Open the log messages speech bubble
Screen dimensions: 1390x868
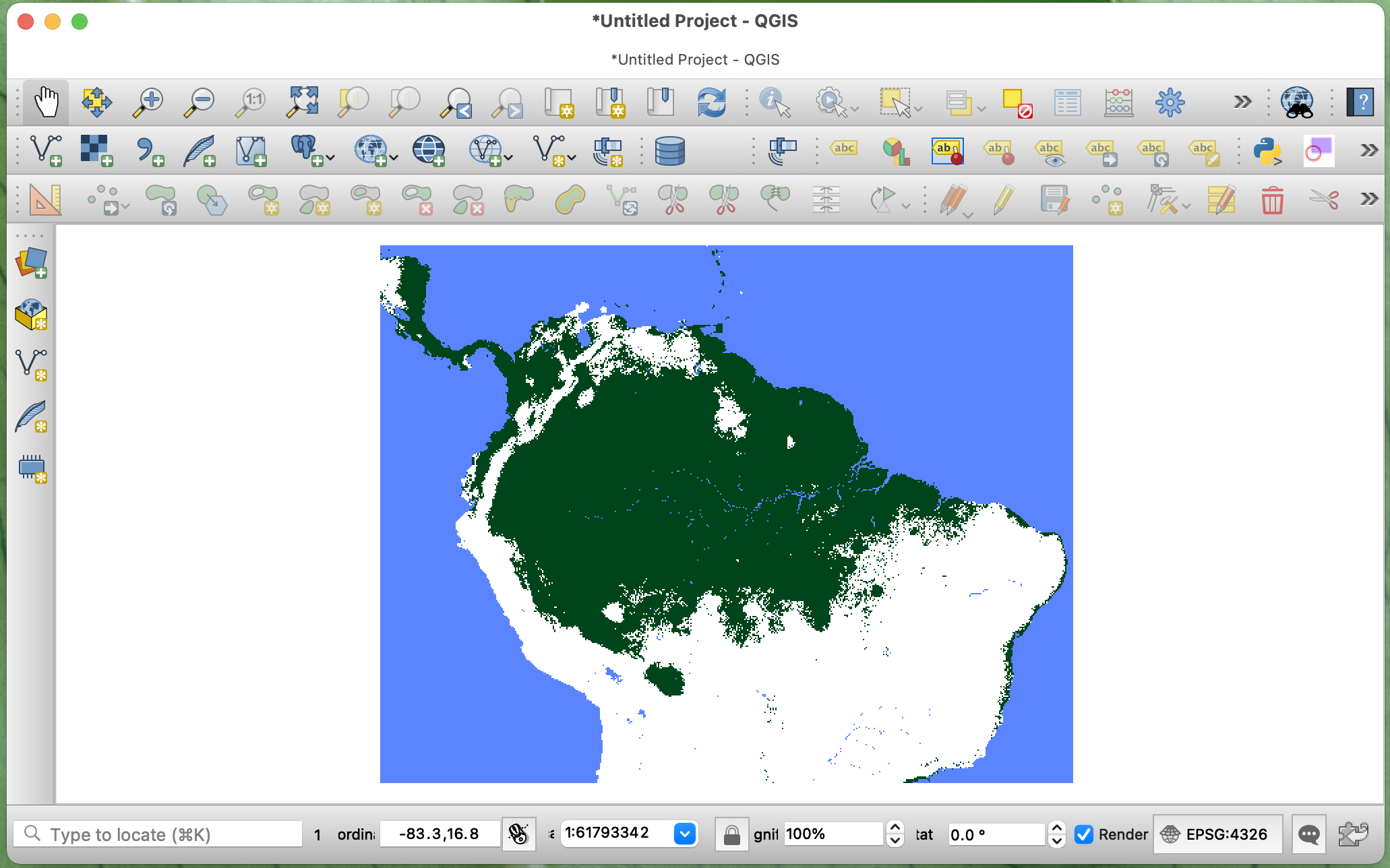click(x=1308, y=834)
